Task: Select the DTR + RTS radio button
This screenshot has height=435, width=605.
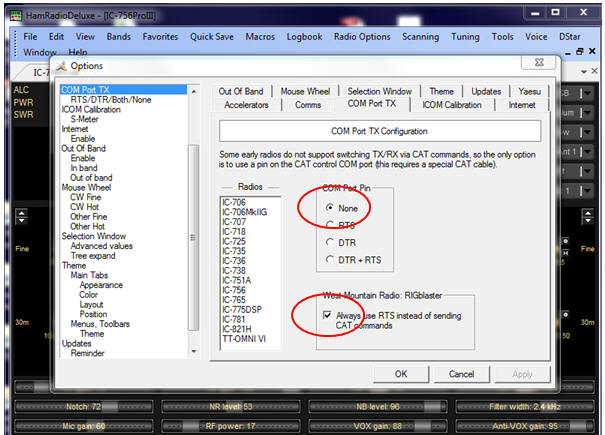Action: pyautogui.click(x=330, y=259)
